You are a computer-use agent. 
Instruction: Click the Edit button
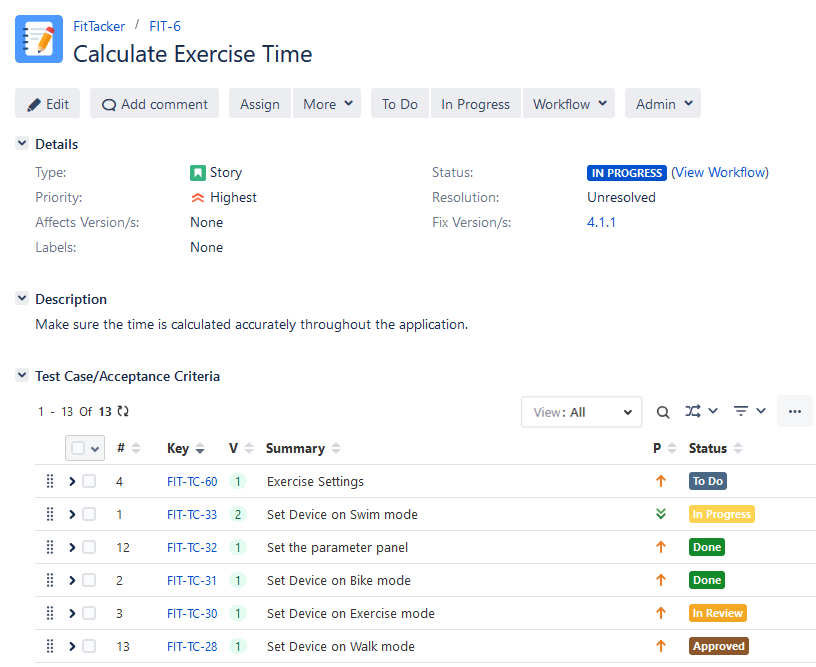tap(47, 104)
